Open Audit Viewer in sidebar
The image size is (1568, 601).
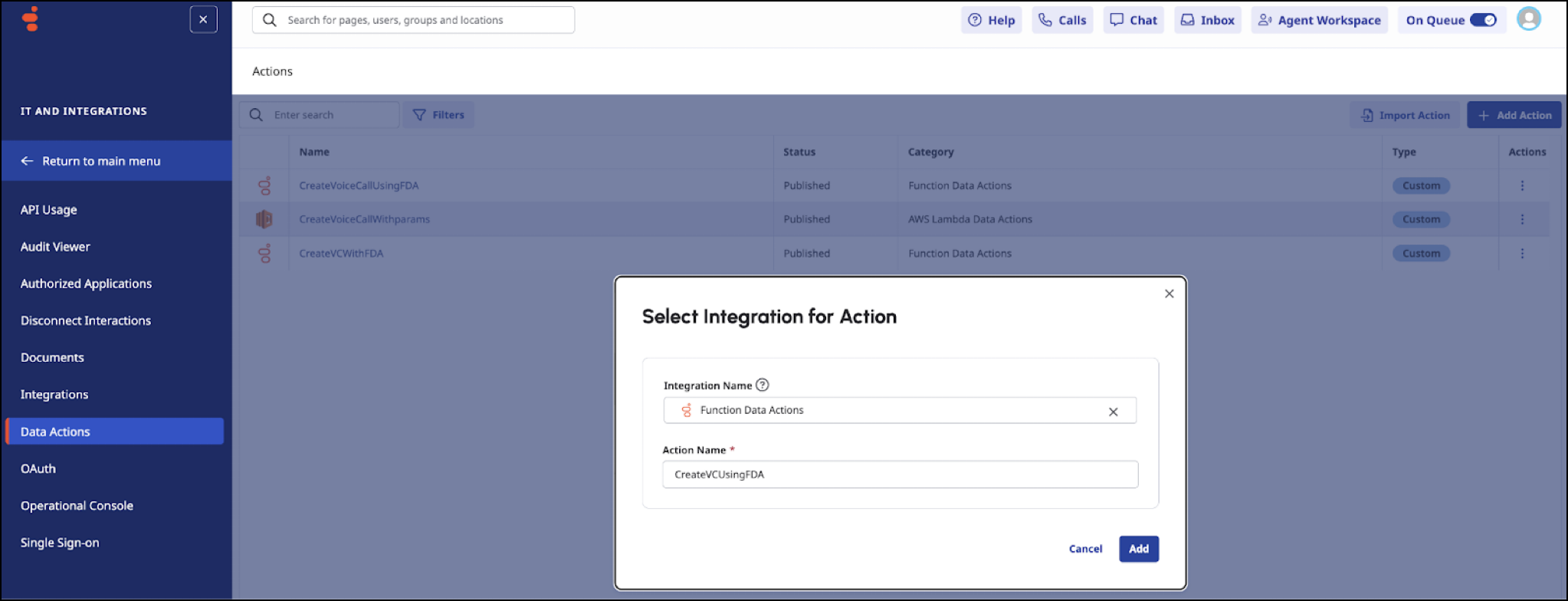click(55, 247)
